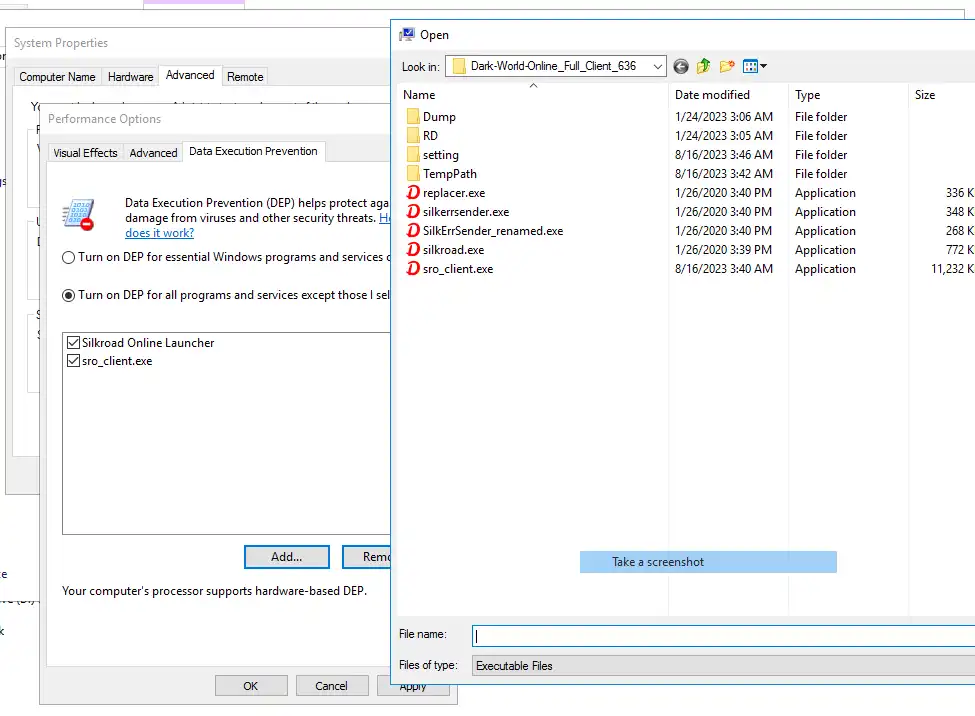The height and width of the screenshot is (716, 975).
Task: Go back using the Open dialog back arrow
Action: tap(681, 67)
